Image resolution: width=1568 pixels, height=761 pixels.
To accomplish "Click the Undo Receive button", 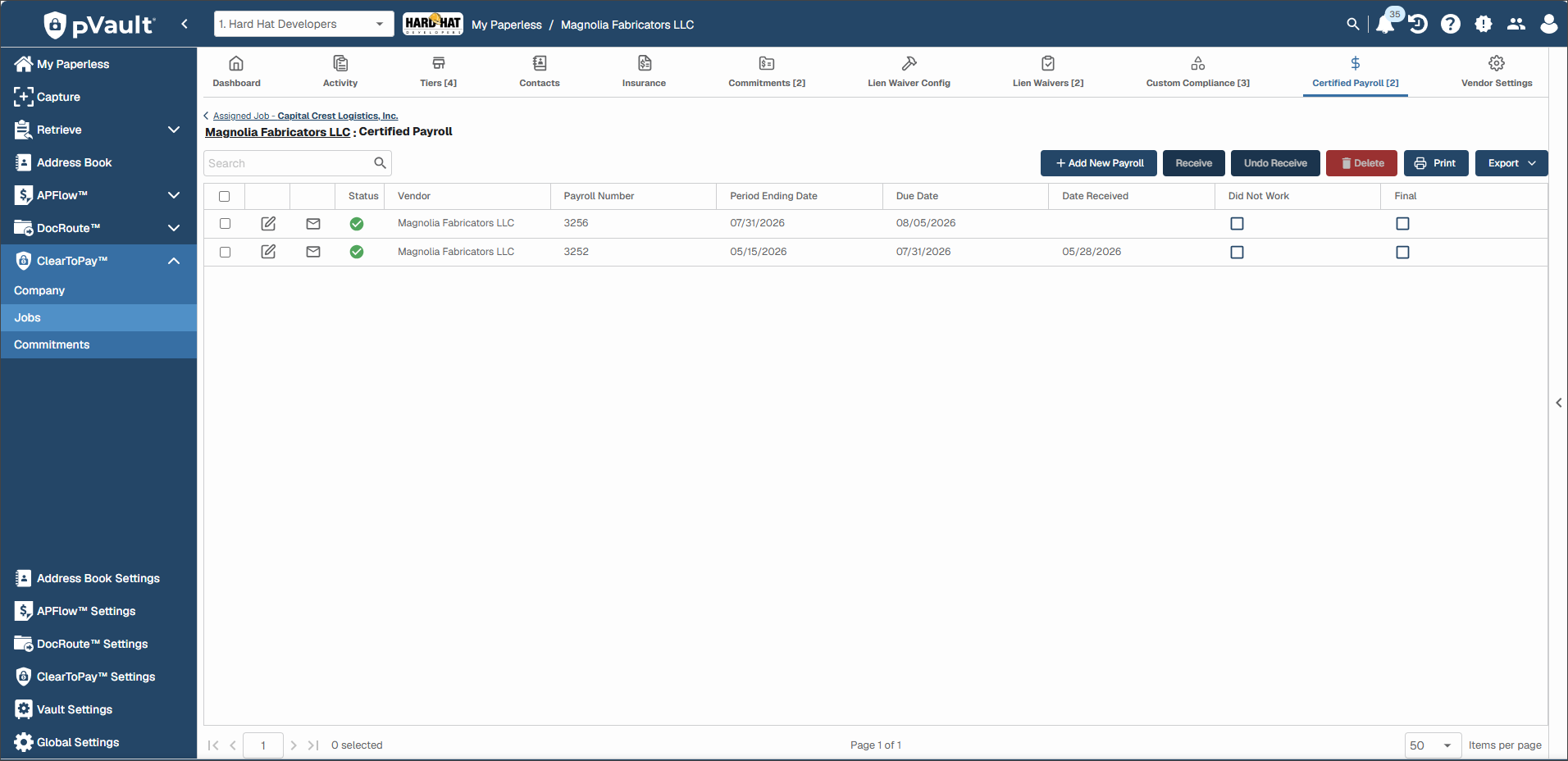I will (1275, 163).
